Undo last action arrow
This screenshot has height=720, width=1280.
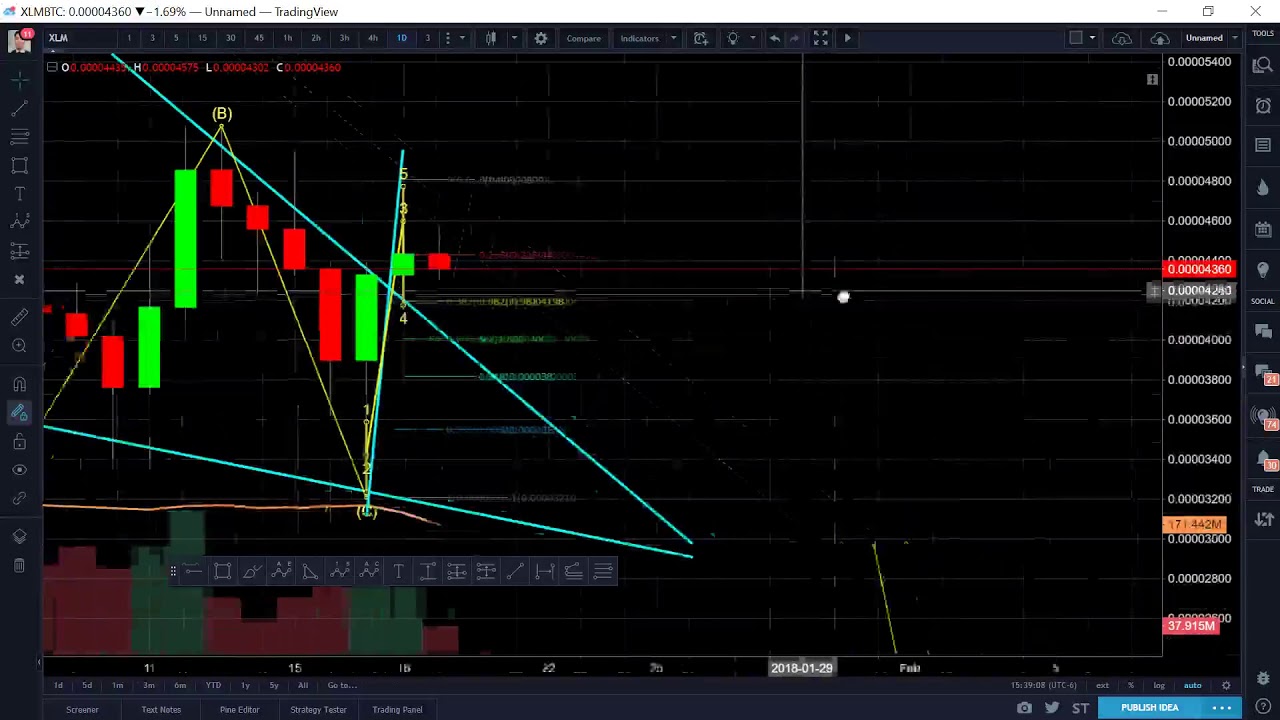[774, 38]
